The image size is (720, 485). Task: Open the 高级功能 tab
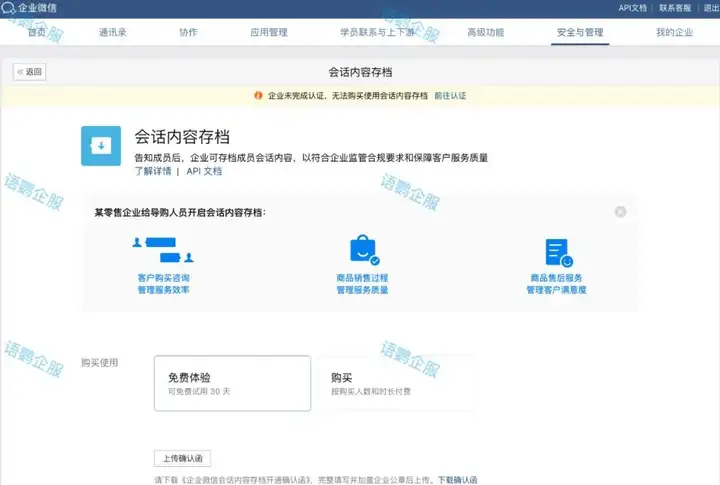(x=485, y=33)
